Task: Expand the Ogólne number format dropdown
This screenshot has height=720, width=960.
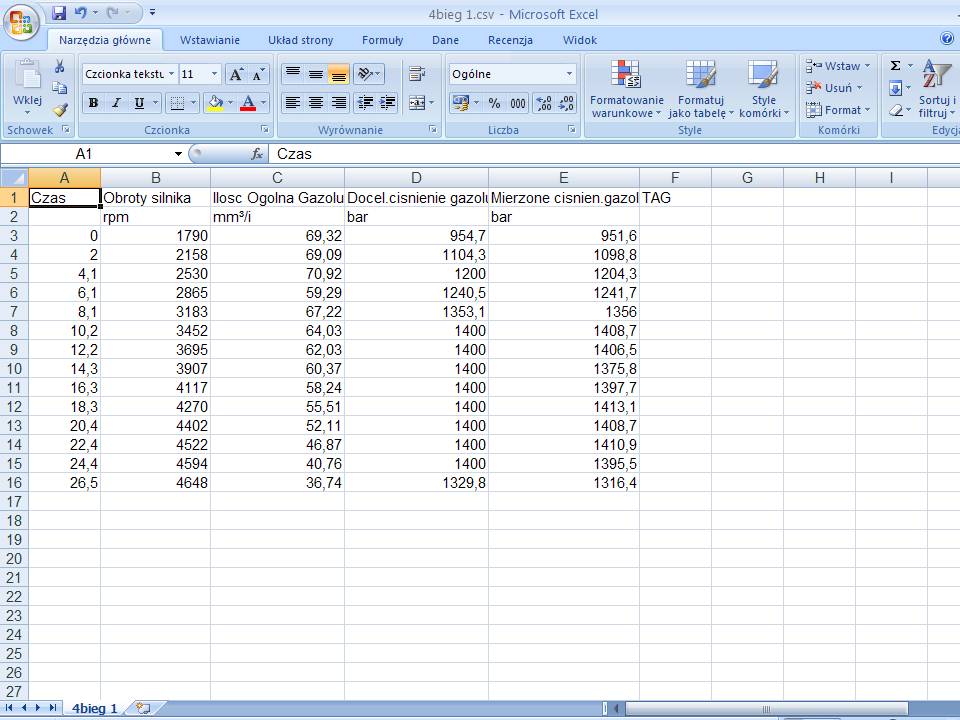Action: pos(569,74)
